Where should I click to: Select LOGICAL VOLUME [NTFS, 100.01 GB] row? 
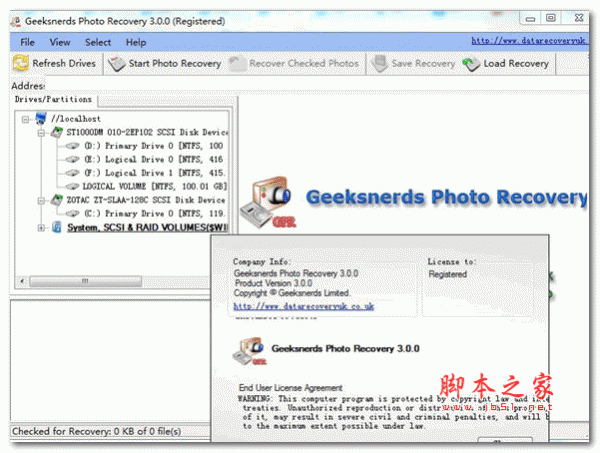(x=155, y=186)
